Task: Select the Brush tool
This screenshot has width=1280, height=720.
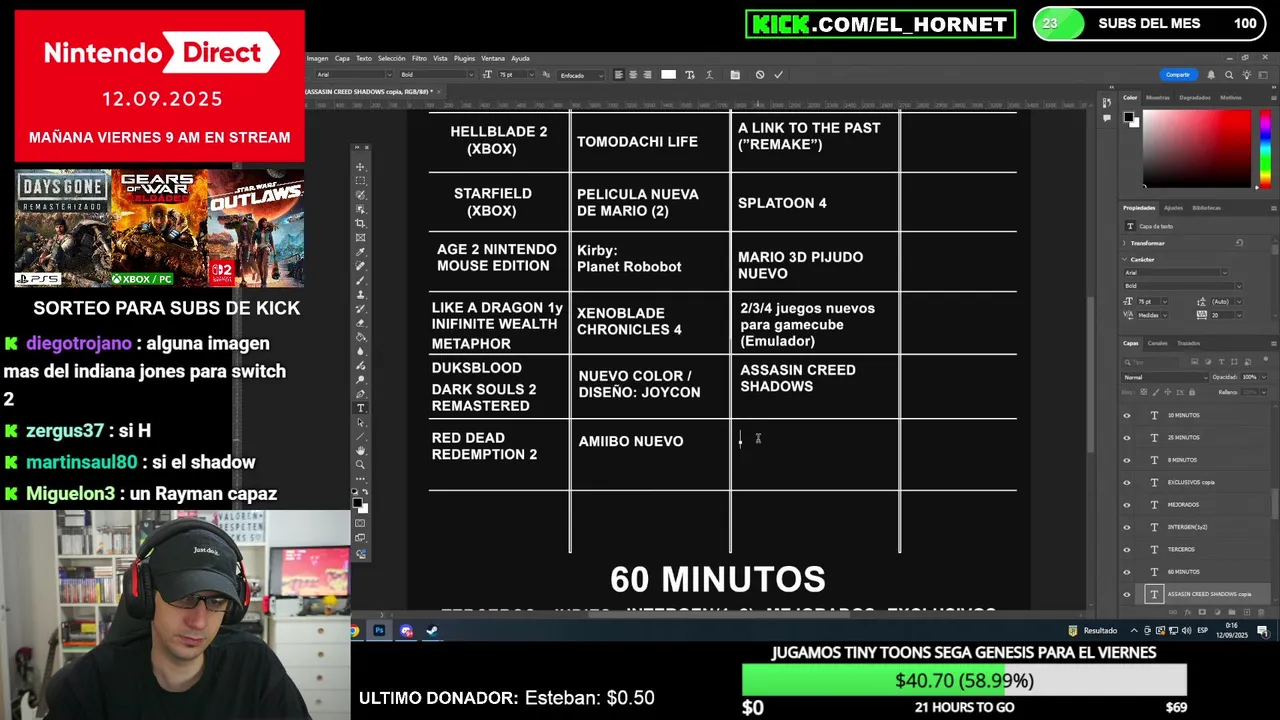Action: tap(360, 281)
